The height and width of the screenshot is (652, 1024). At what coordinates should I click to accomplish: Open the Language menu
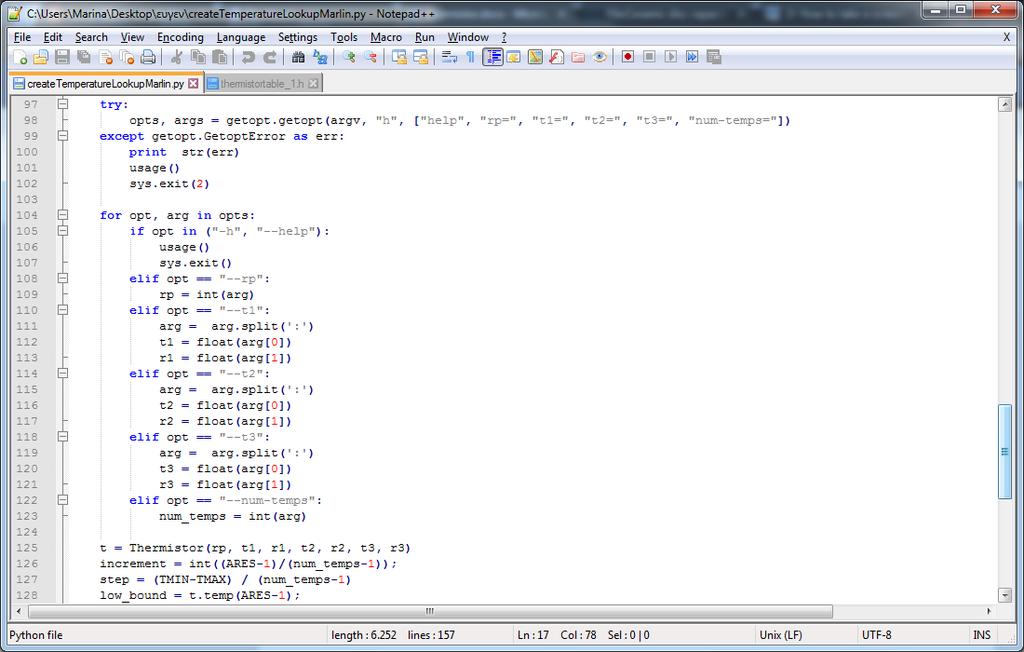coord(241,37)
